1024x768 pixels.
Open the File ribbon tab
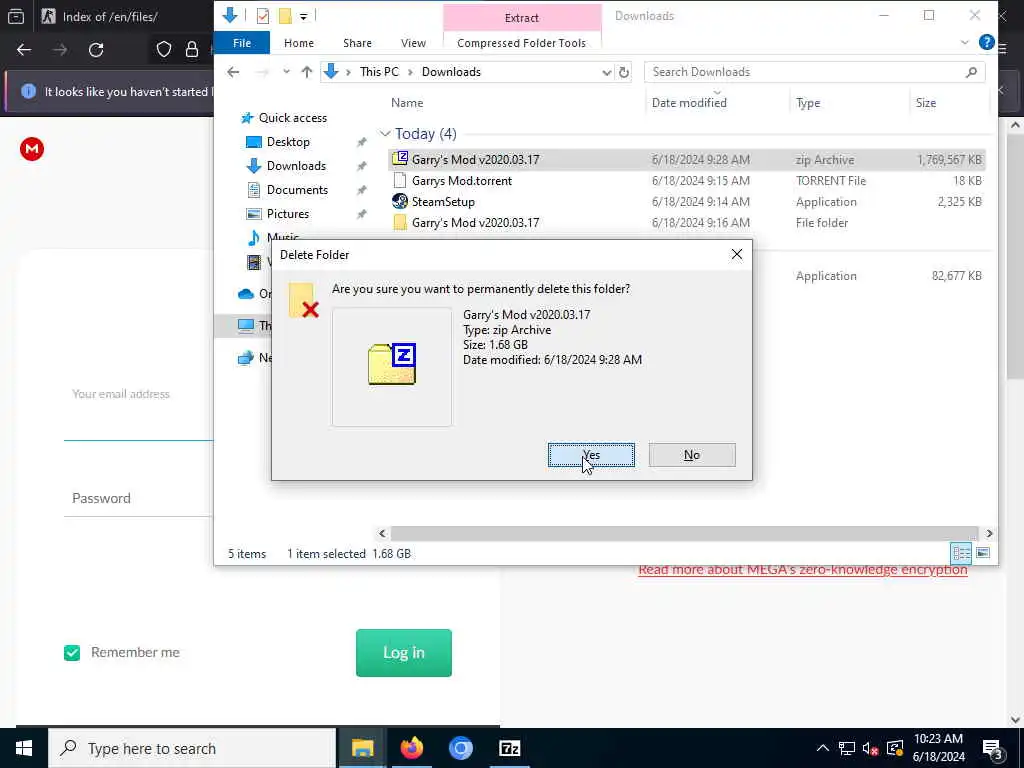[x=242, y=43]
